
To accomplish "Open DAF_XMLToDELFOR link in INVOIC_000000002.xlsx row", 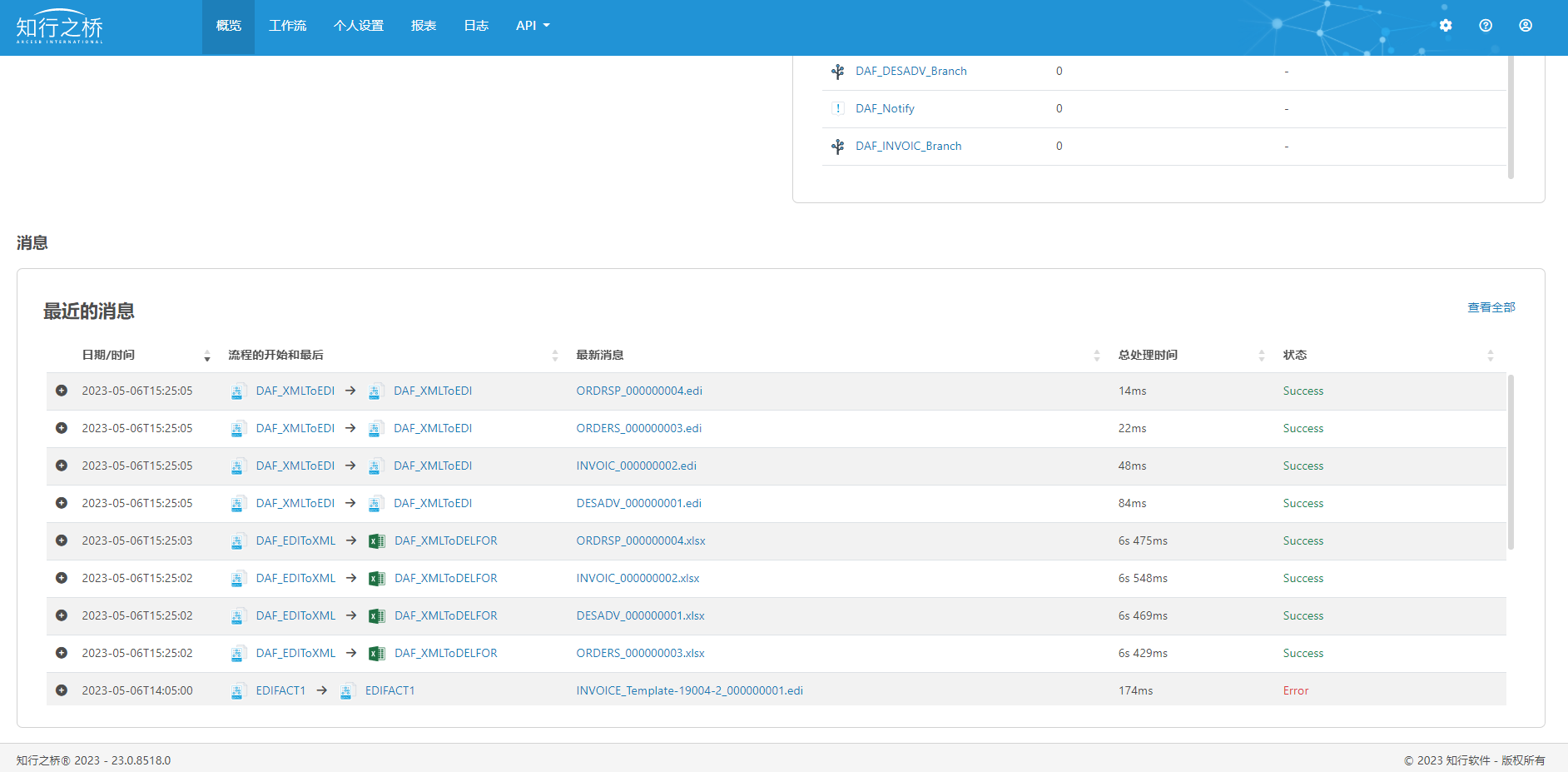I will tap(445, 579).
